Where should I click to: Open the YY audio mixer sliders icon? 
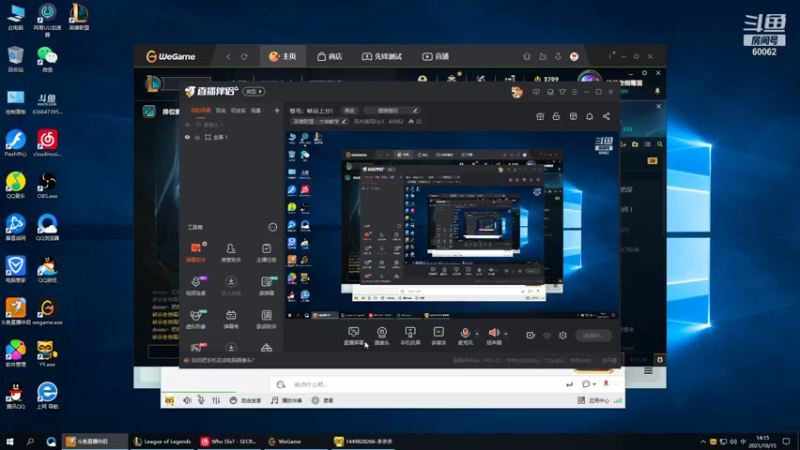coord(216,401)
